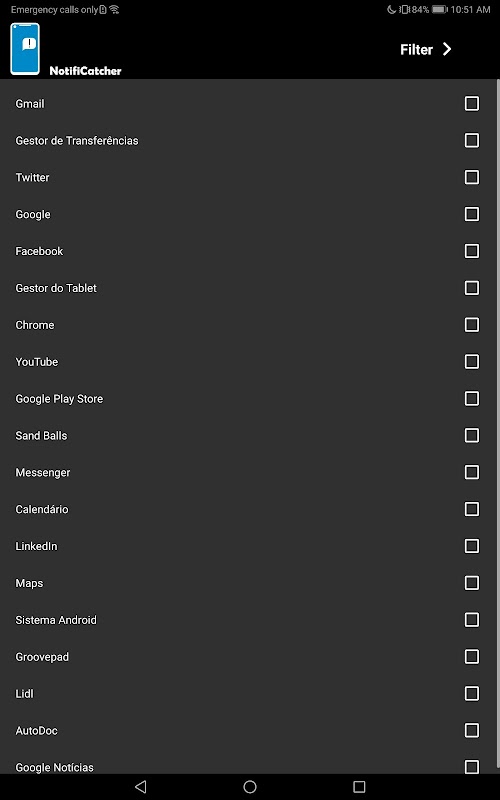
Task: Tap the Android home circle icon
Action: click(x=250, y=786)
